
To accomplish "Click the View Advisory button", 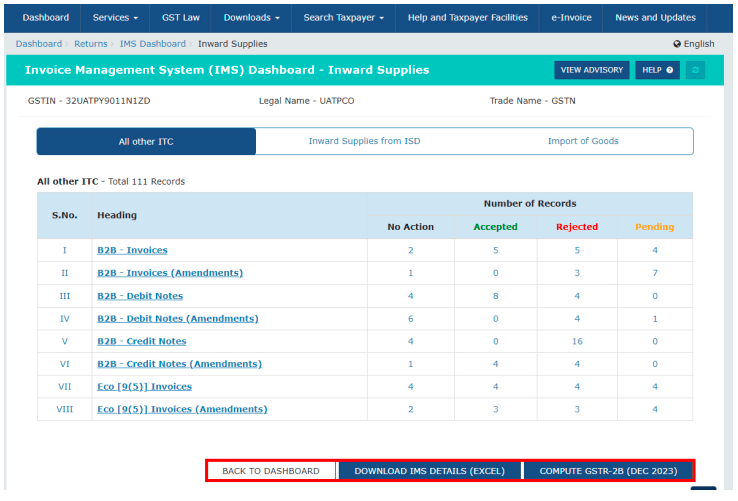I will click(592, 70).
